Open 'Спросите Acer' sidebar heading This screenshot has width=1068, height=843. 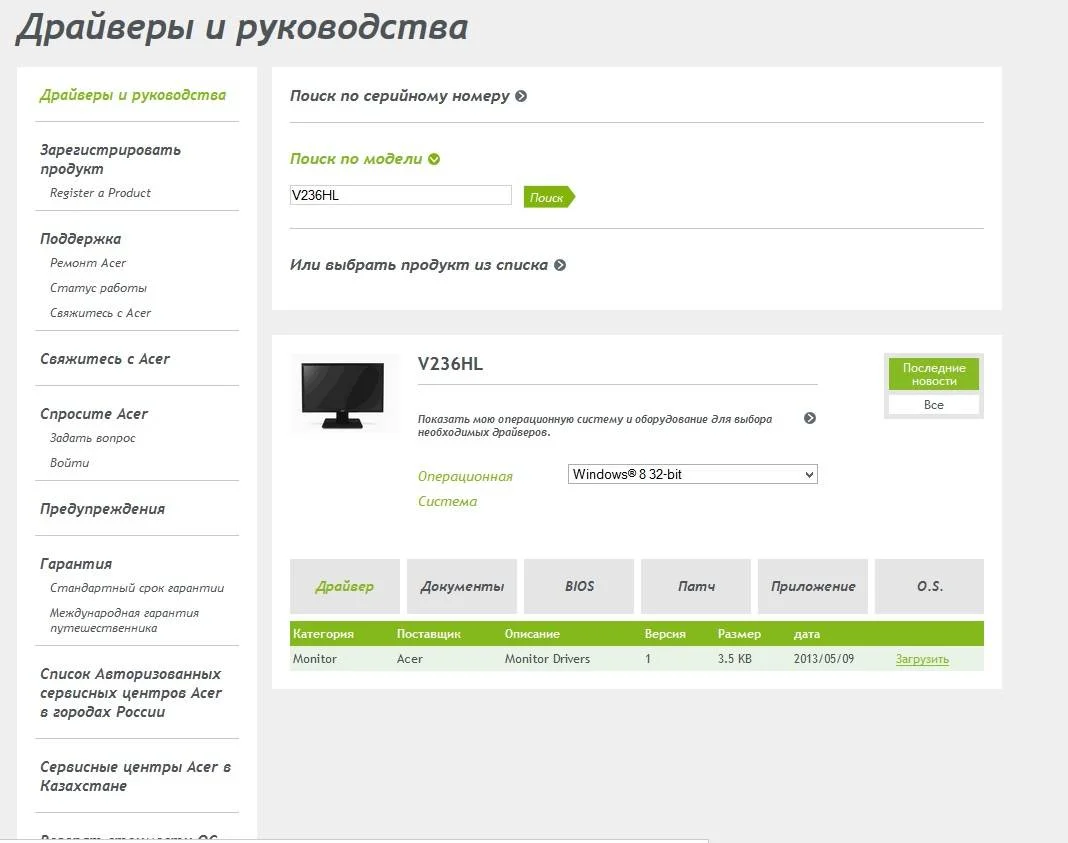94,414
